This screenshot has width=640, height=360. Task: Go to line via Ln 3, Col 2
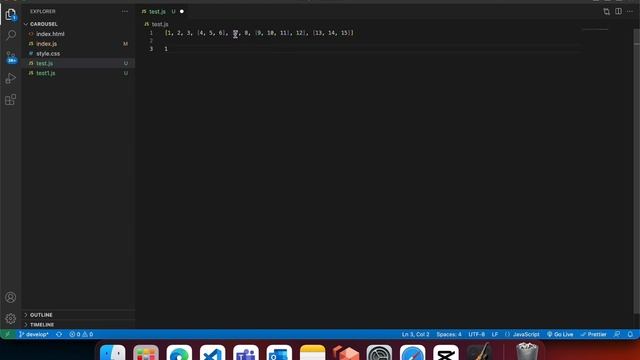coord(415,334)
